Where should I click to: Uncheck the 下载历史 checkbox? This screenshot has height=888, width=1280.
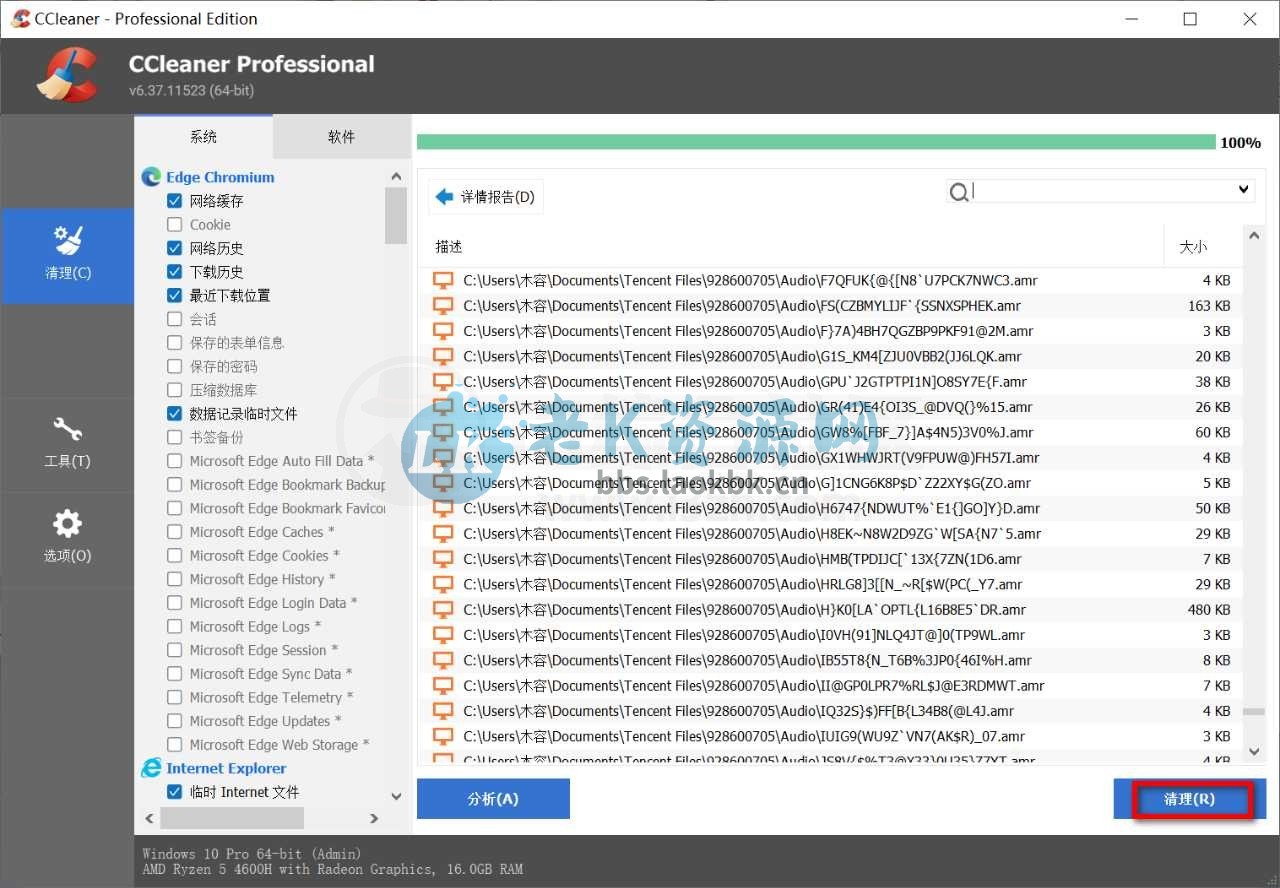pyautogui.click(x=175, y=272)
